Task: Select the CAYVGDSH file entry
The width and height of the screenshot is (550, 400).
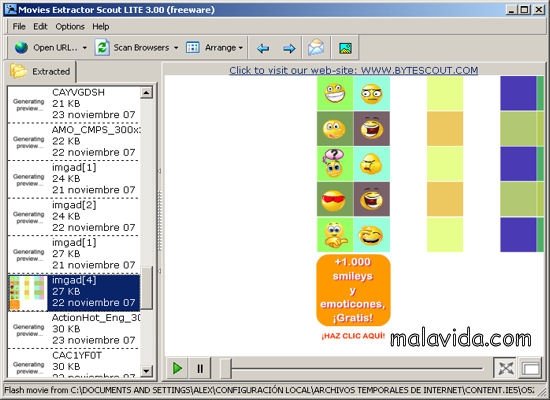Action: (x=74, y=104)
